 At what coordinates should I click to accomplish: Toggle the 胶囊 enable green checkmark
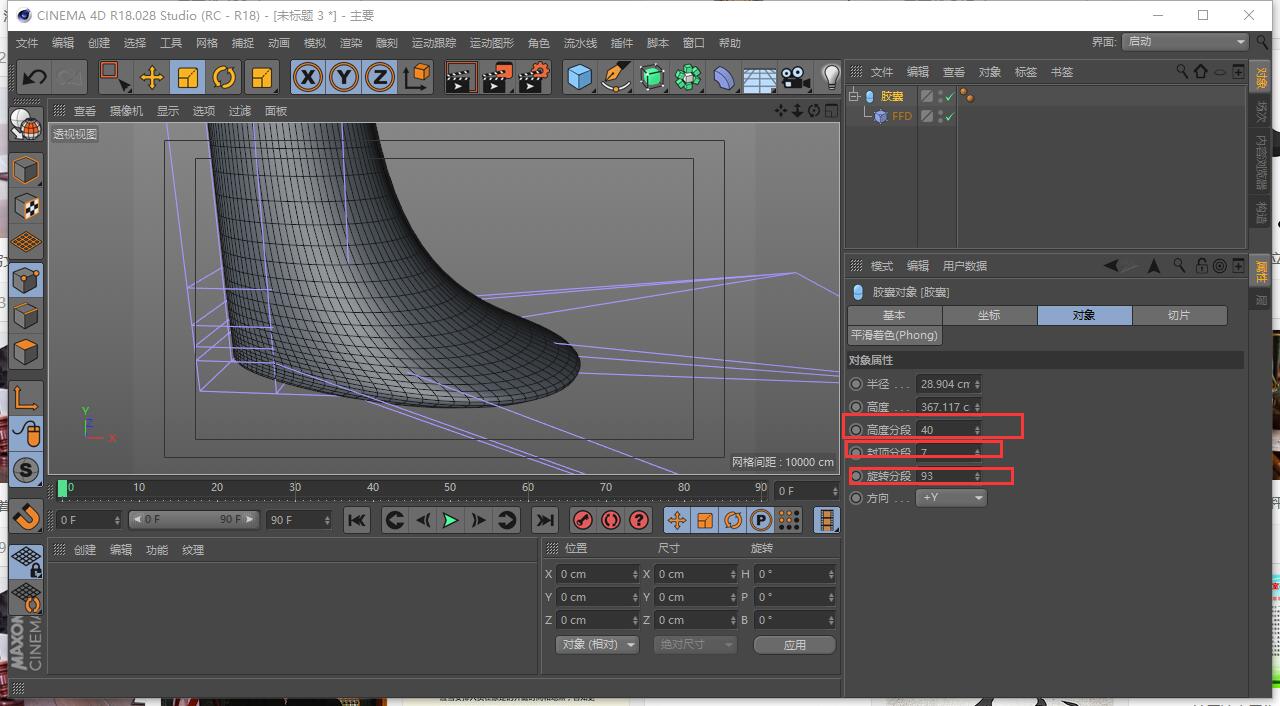pyautogui.click(x=949, y=97)
